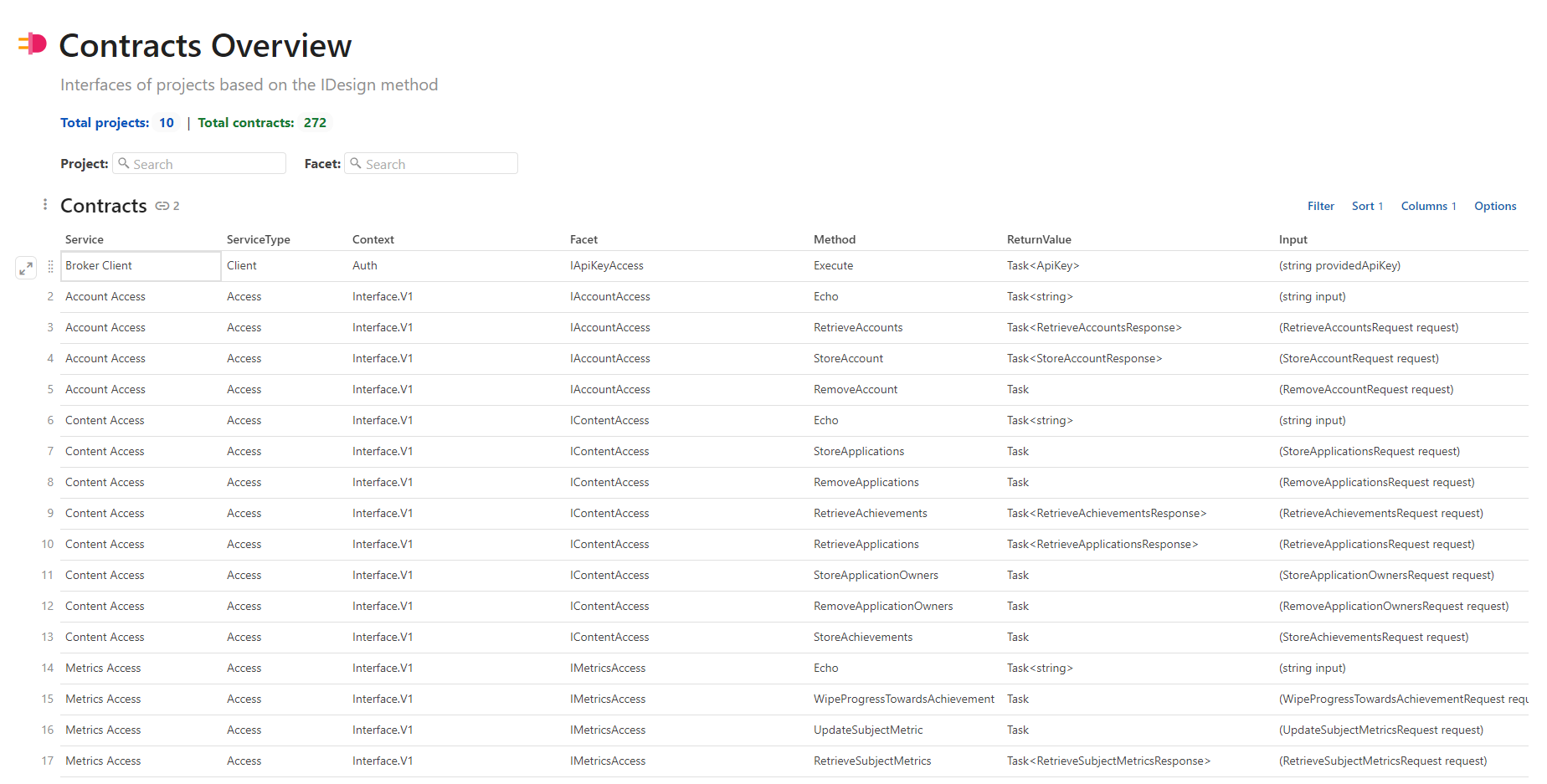1547x784 pixels.
Task: Click the drag handle on the Broker Client row
Action: coord(51,266)
